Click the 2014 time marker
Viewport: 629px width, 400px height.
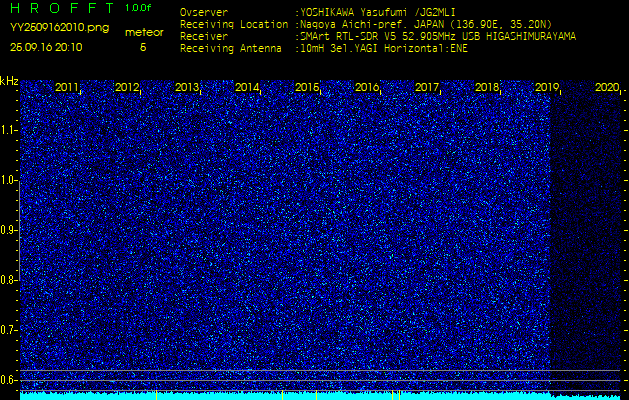click(247, 87)
